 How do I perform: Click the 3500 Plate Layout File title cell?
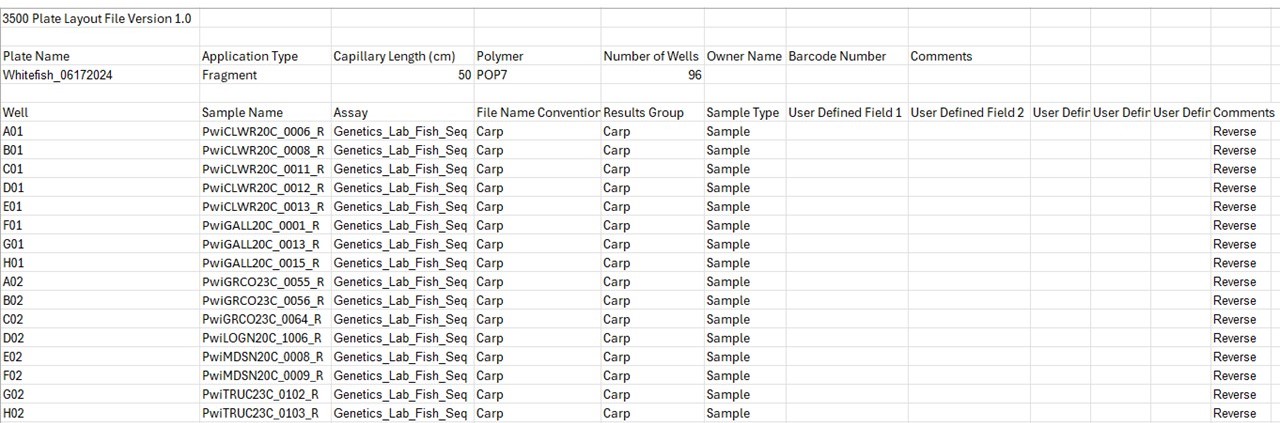click(100, 18)
